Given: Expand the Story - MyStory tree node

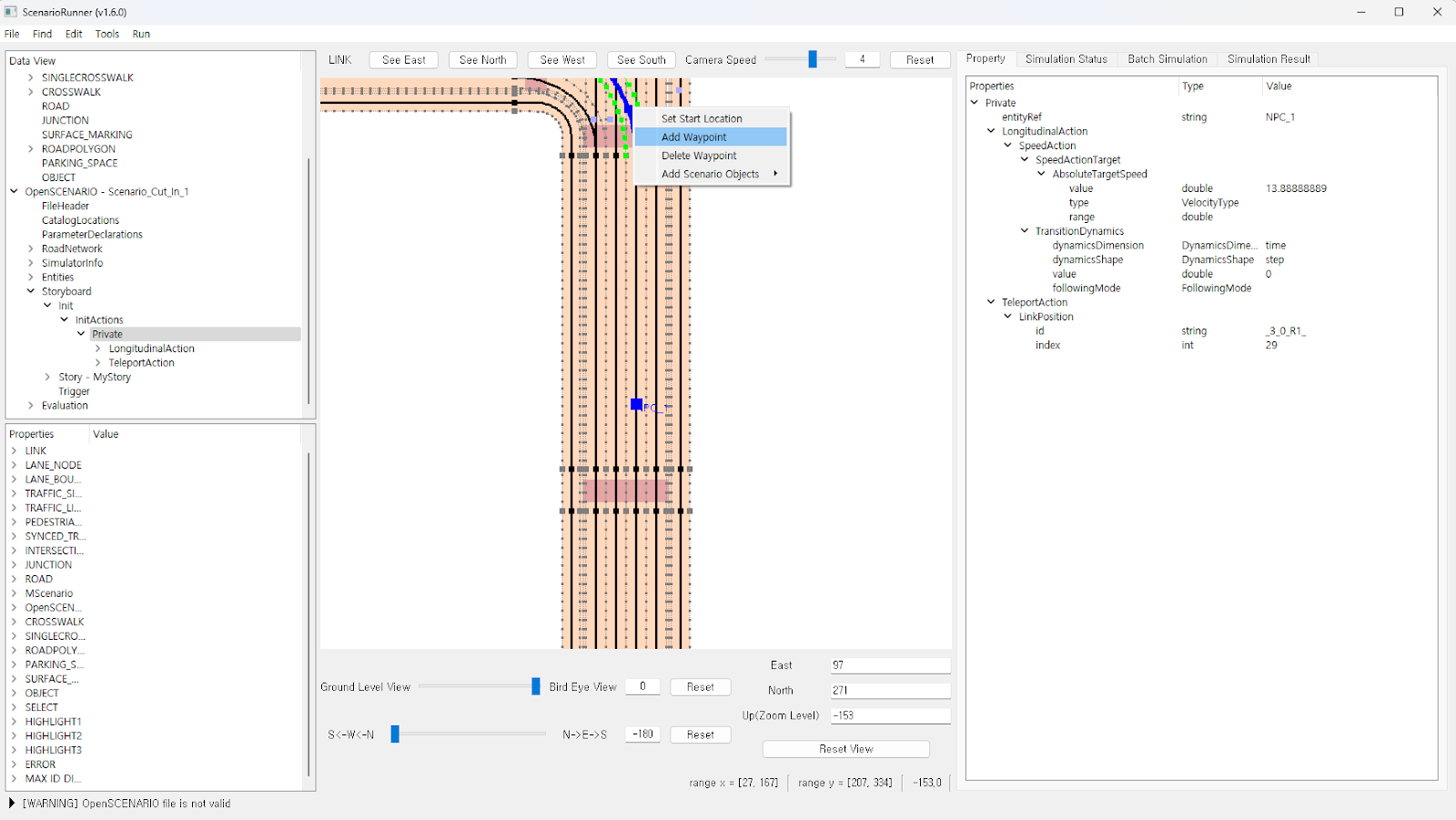Looking at the screenshot, I should (x=47, y=377).
